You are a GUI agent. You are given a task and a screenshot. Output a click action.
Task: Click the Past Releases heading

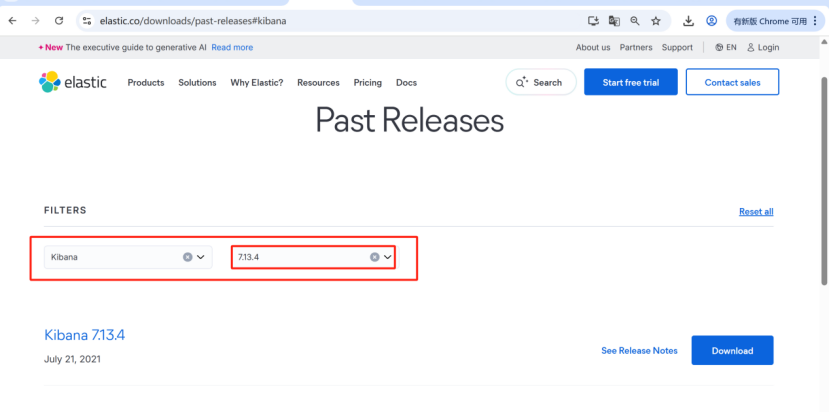(409, 121)
